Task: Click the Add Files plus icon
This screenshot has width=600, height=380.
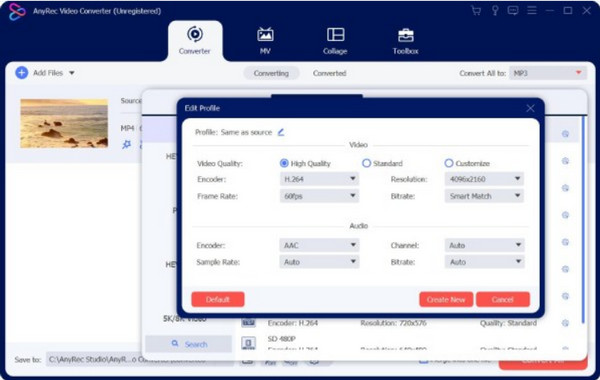Action: click(21, 73)
